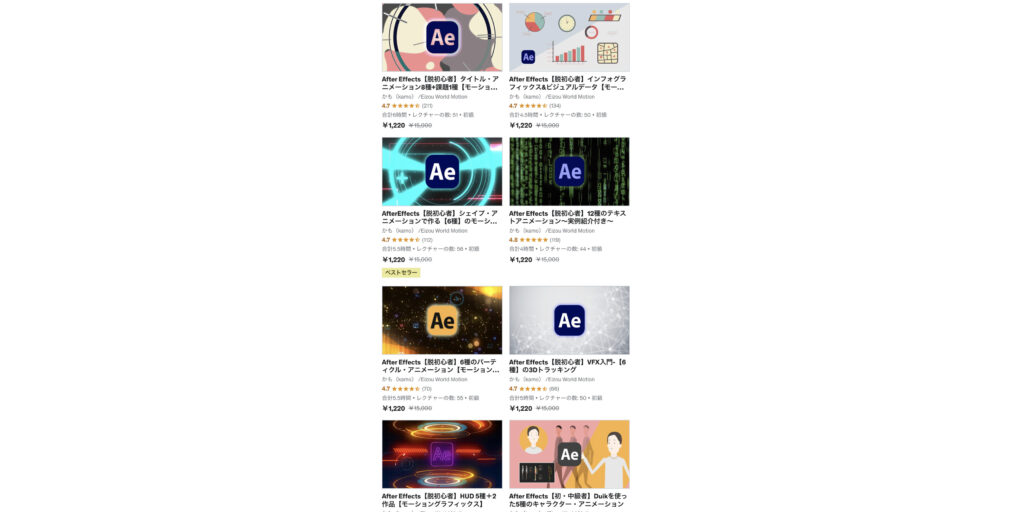Open the HUD course thumbnail with glowing rings
This screenshot has height=512, width=1024.
pyautogui.click(x=442, y=454)
